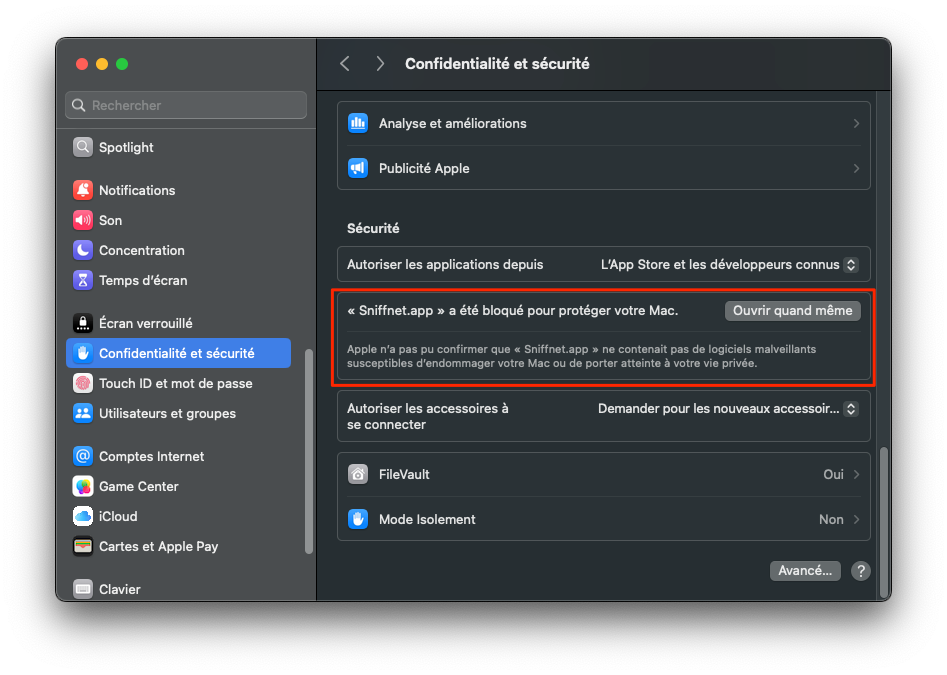Click the Écran verrouillé lock icon
Screen dimensions: 947x675
tap(83, 323)
